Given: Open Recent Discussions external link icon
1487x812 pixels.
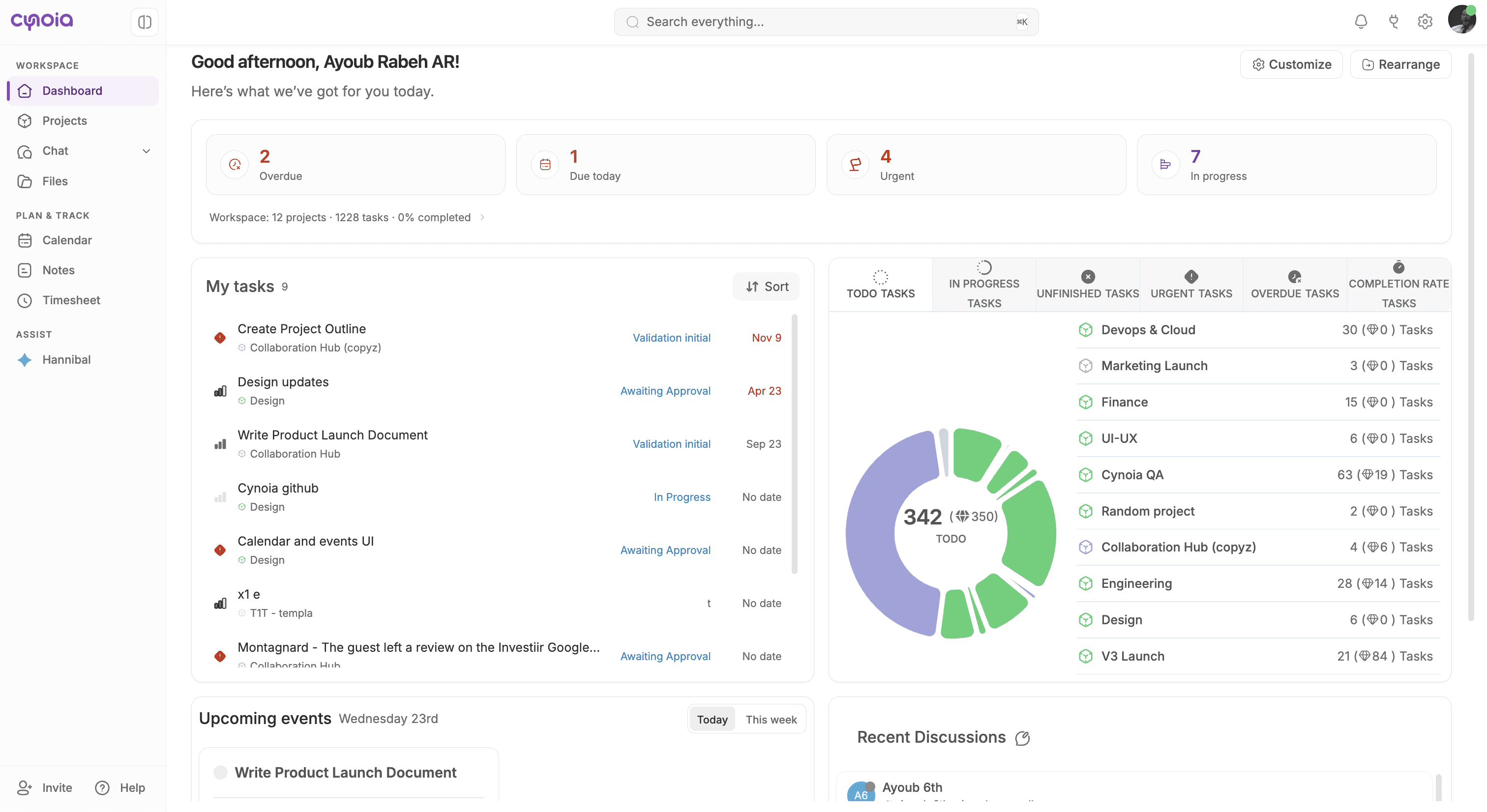Looking at the screenshot, I should click(x=1022, y=738).
